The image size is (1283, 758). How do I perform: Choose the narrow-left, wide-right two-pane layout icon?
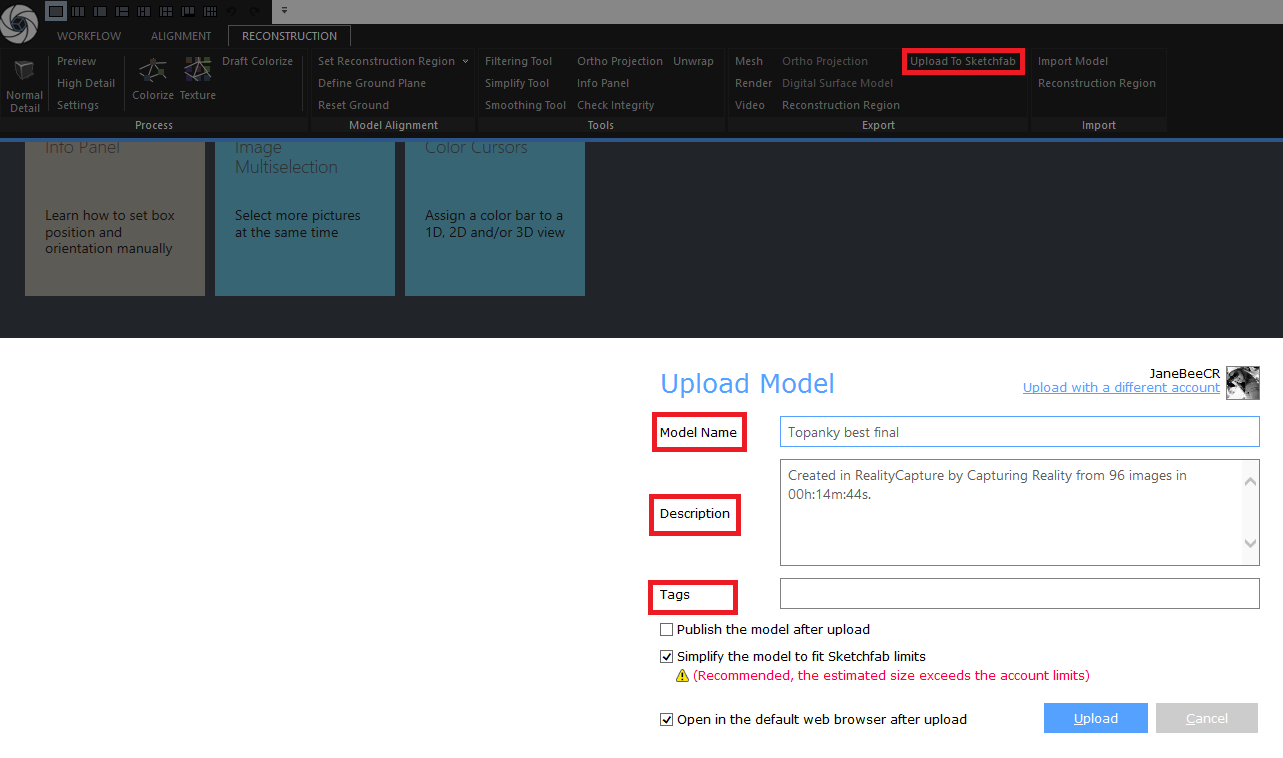coord(100,11)
